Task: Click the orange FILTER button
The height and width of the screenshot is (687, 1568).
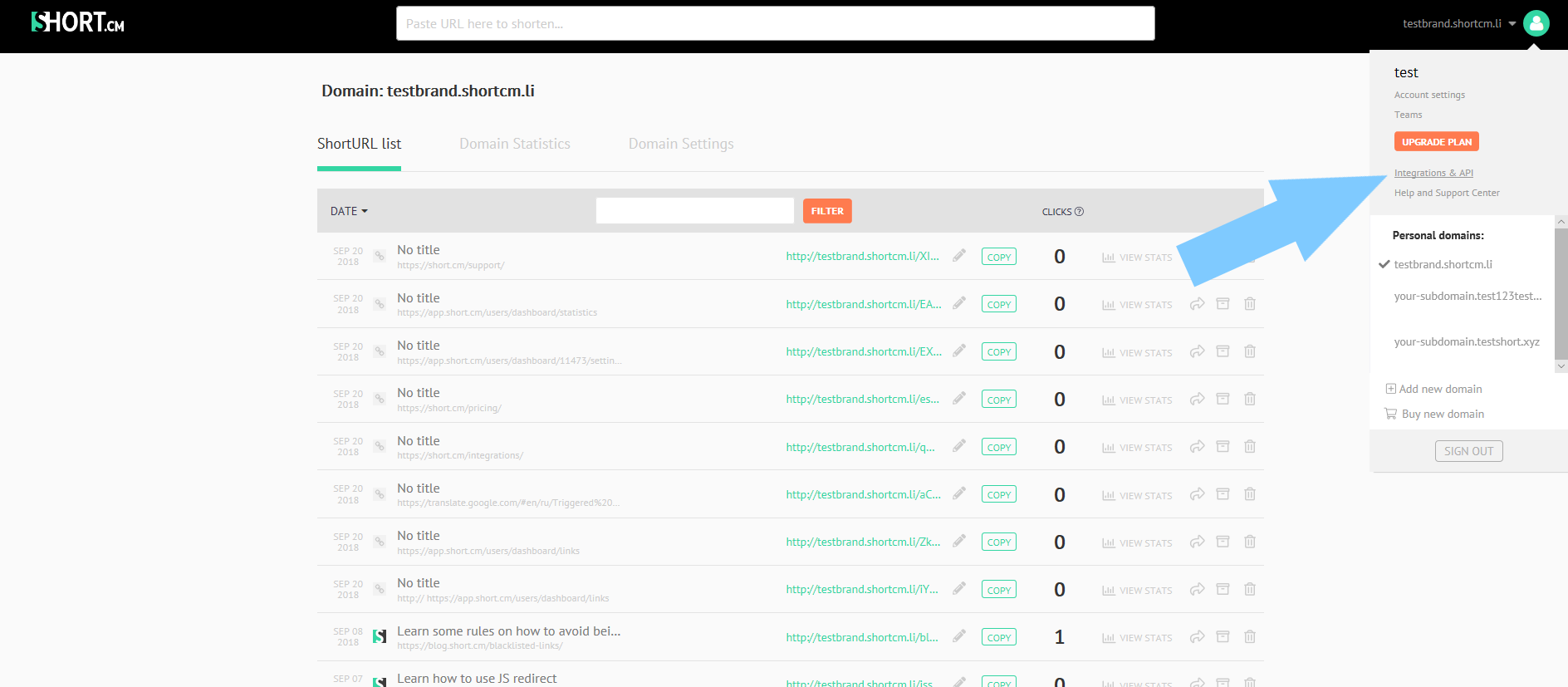Action: click(827, 211)
